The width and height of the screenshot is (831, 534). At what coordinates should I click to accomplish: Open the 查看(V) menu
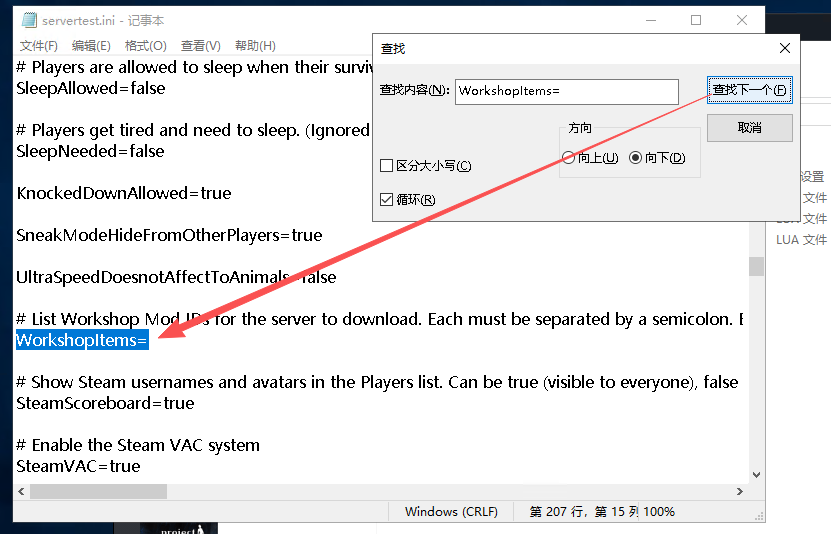point(200,46)
